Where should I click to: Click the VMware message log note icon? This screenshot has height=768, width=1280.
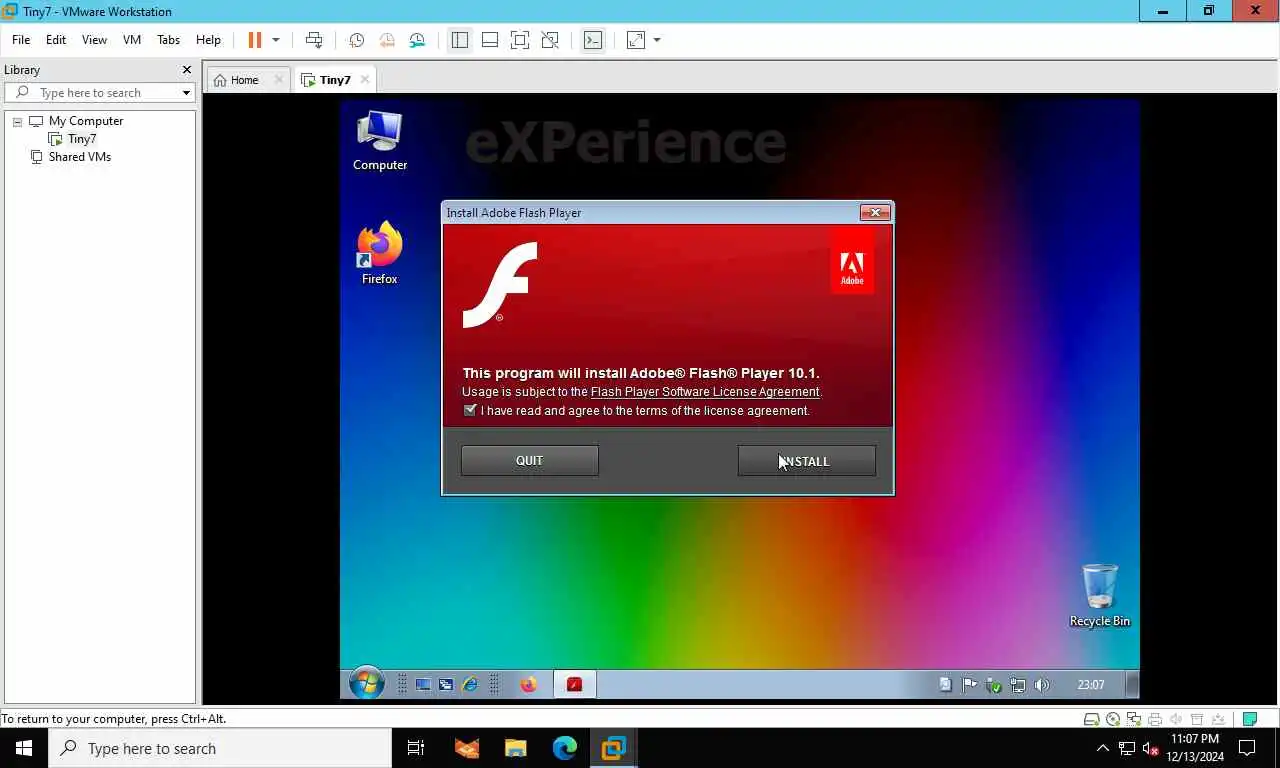point(1249,719)
